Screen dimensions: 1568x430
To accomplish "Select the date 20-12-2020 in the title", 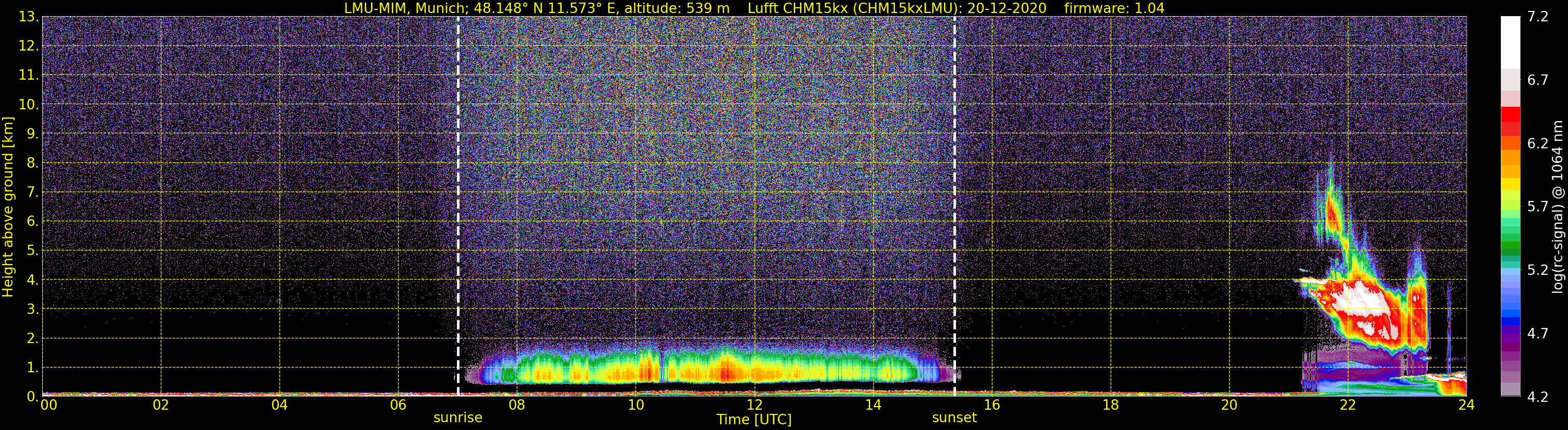I will click(x=1007, y=8).
